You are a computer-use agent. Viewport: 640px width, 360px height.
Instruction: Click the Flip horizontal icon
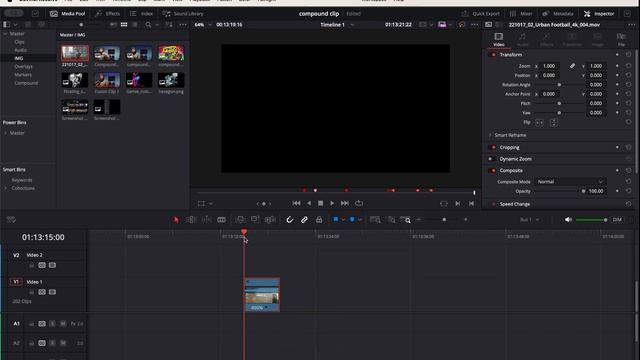point(539,122)
